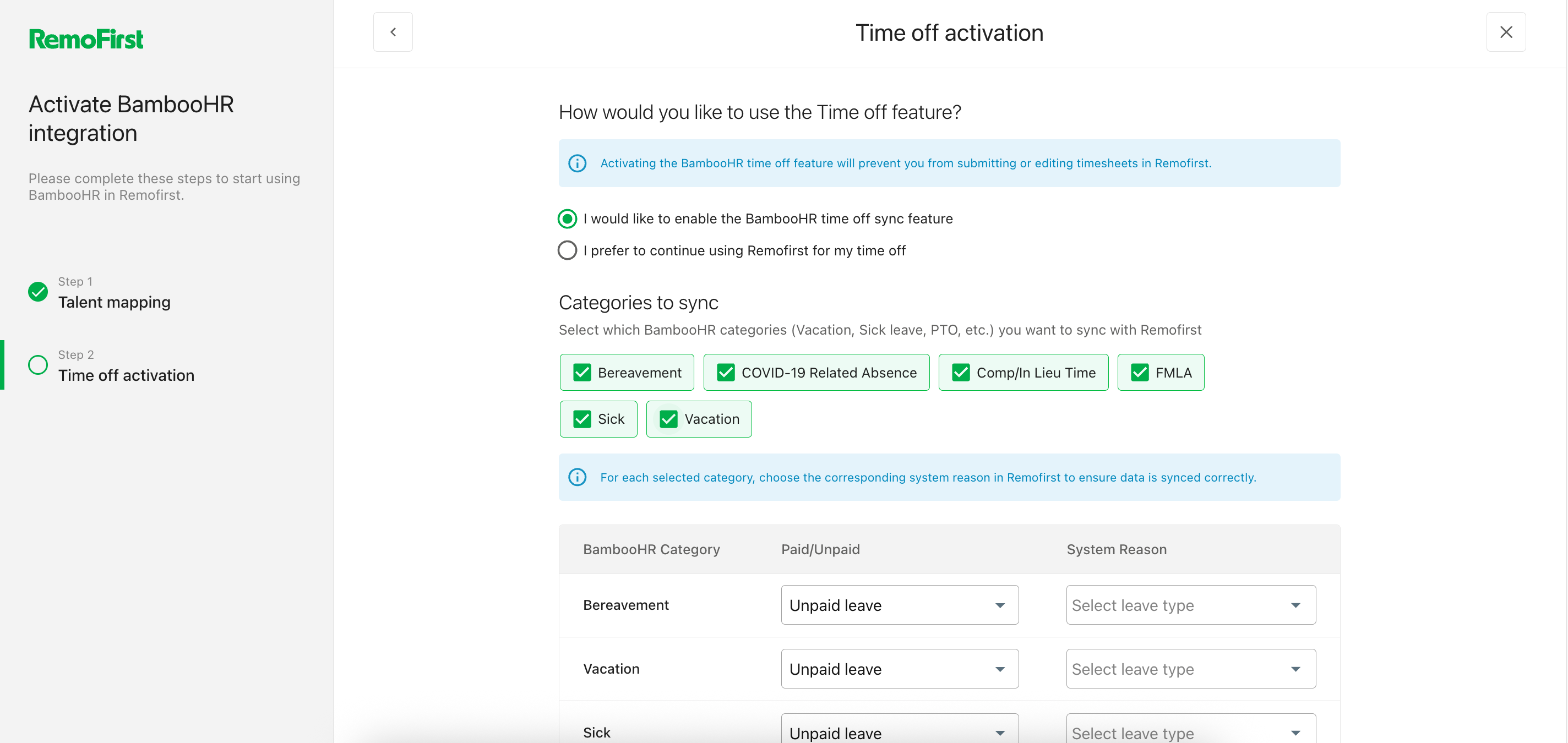Click the Paid/Unpaid column header
Image resolution: width=1568 pixels, height=743 pixels.
tap(820, 549)
